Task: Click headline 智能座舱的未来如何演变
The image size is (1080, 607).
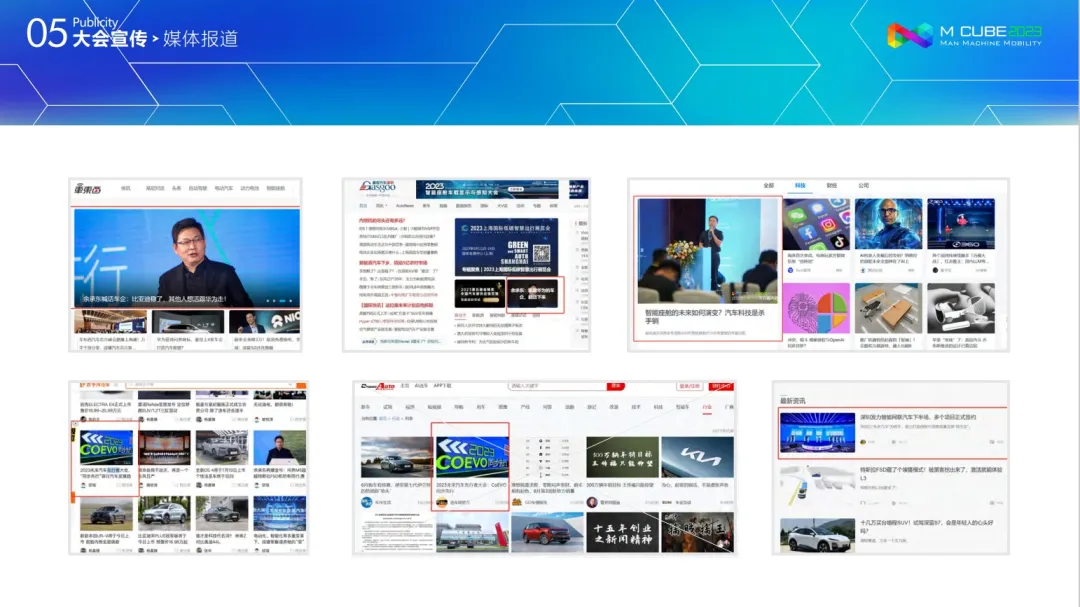Action: coord(705,316)
